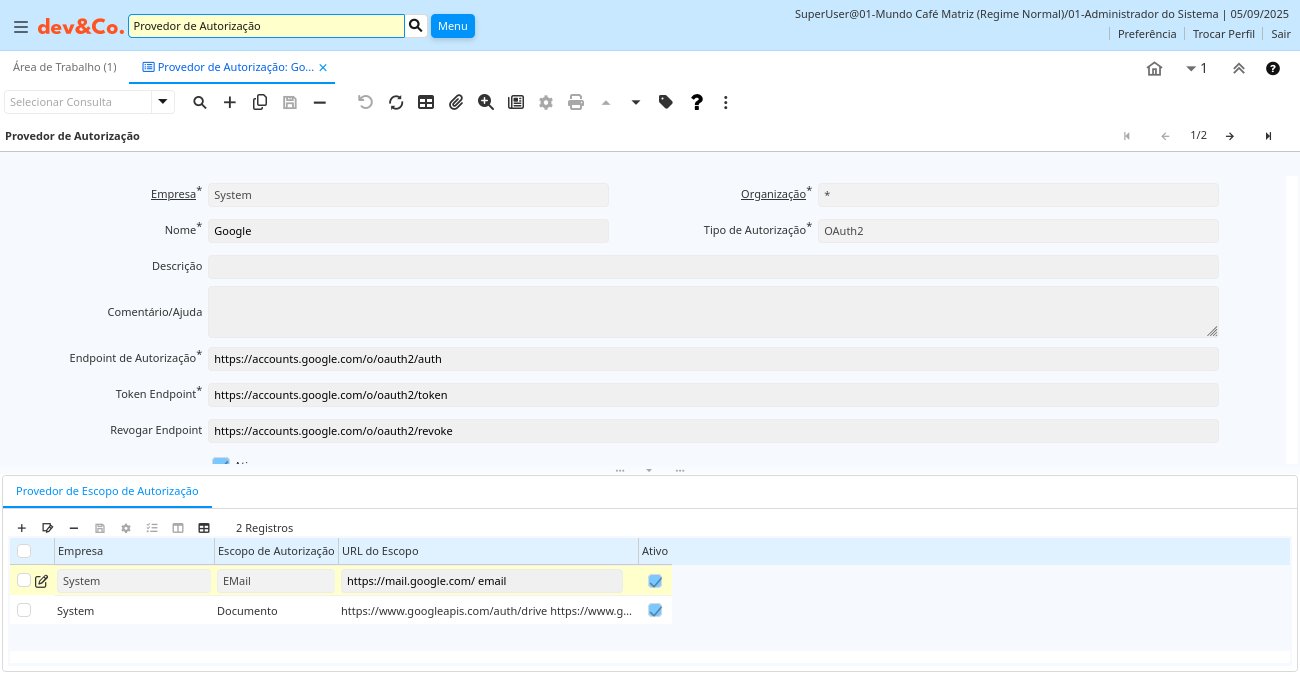Click the Zoom Across magnifier-plus icon
This screenshot has width=1300, height=674.
[x=486, y=102]
